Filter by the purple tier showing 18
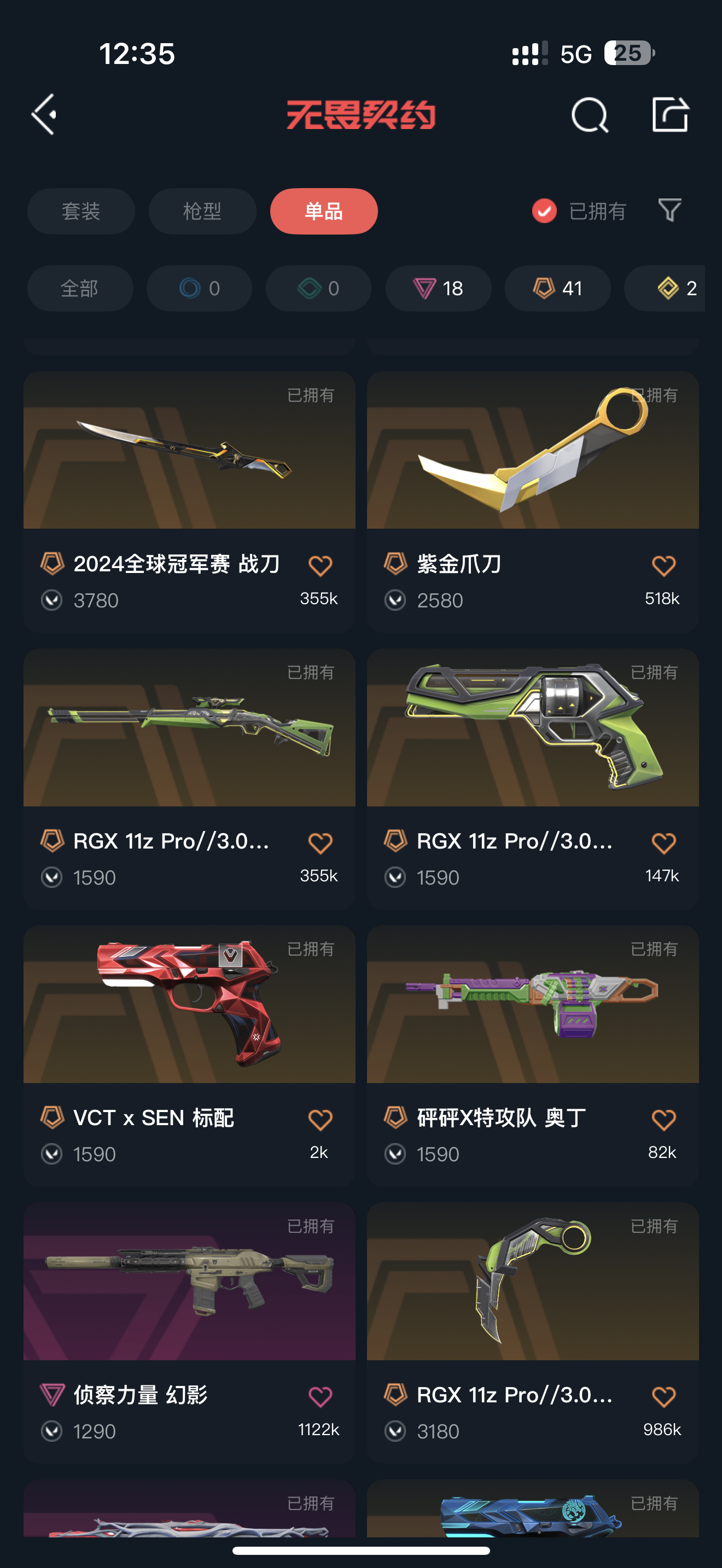Screen dimensions: 722x1568 438,289
